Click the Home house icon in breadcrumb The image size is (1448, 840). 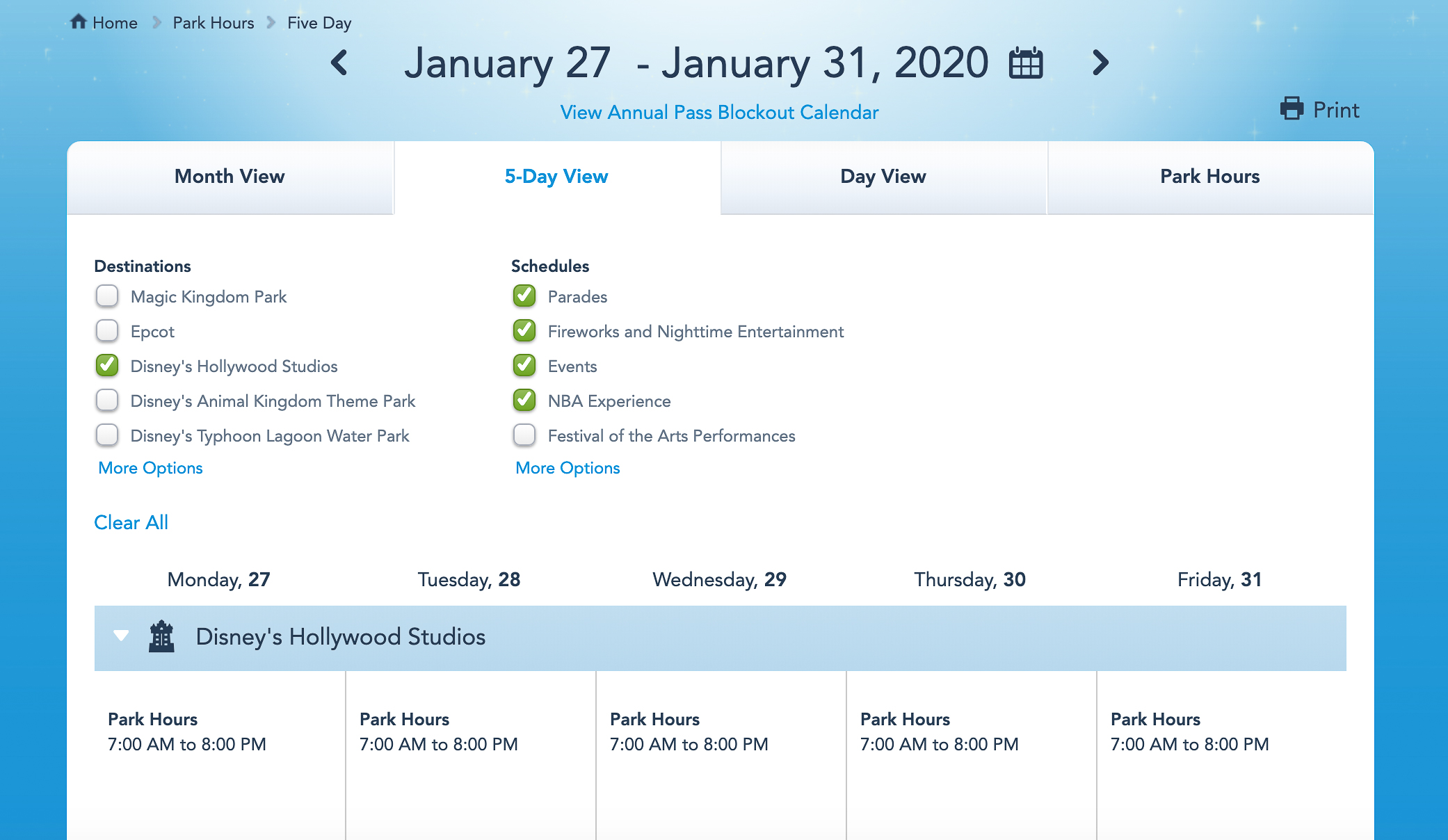click(x=79, y=22)
